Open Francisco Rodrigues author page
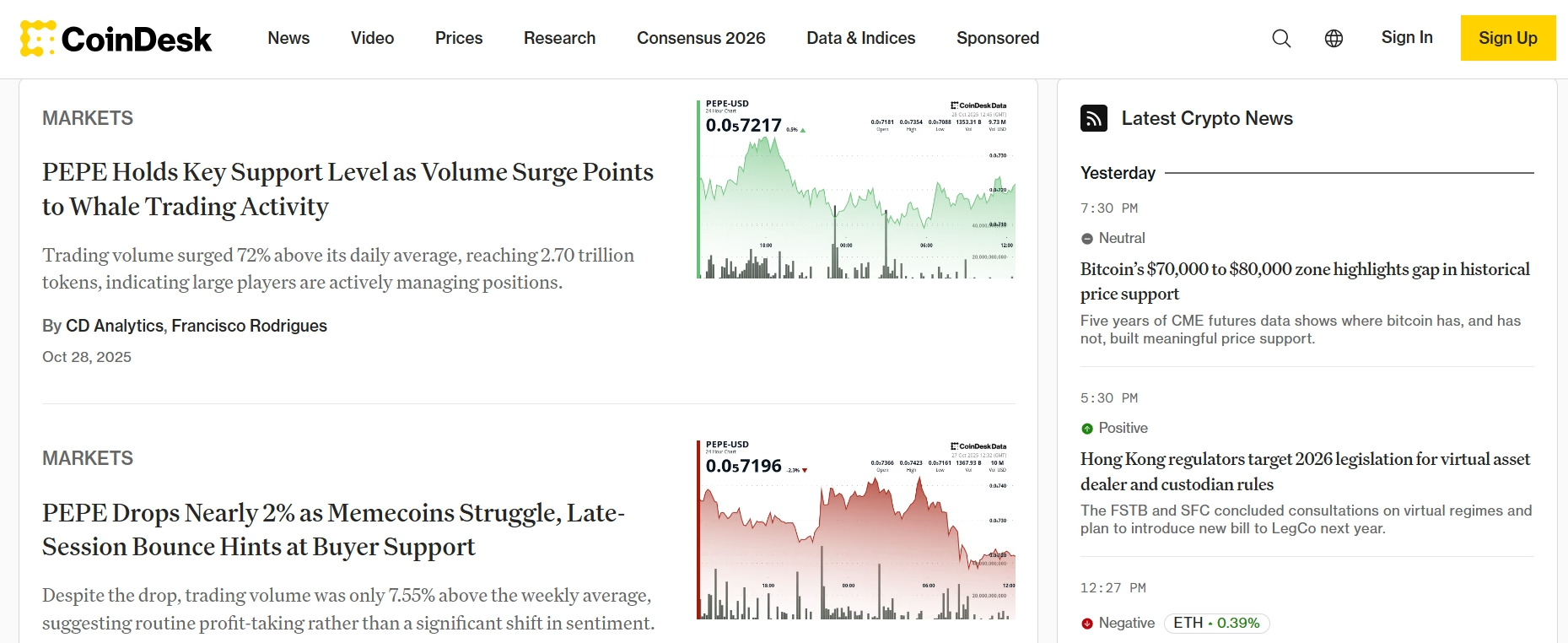The width and height of the screenshot is (1568, 643). coord(249,326)
